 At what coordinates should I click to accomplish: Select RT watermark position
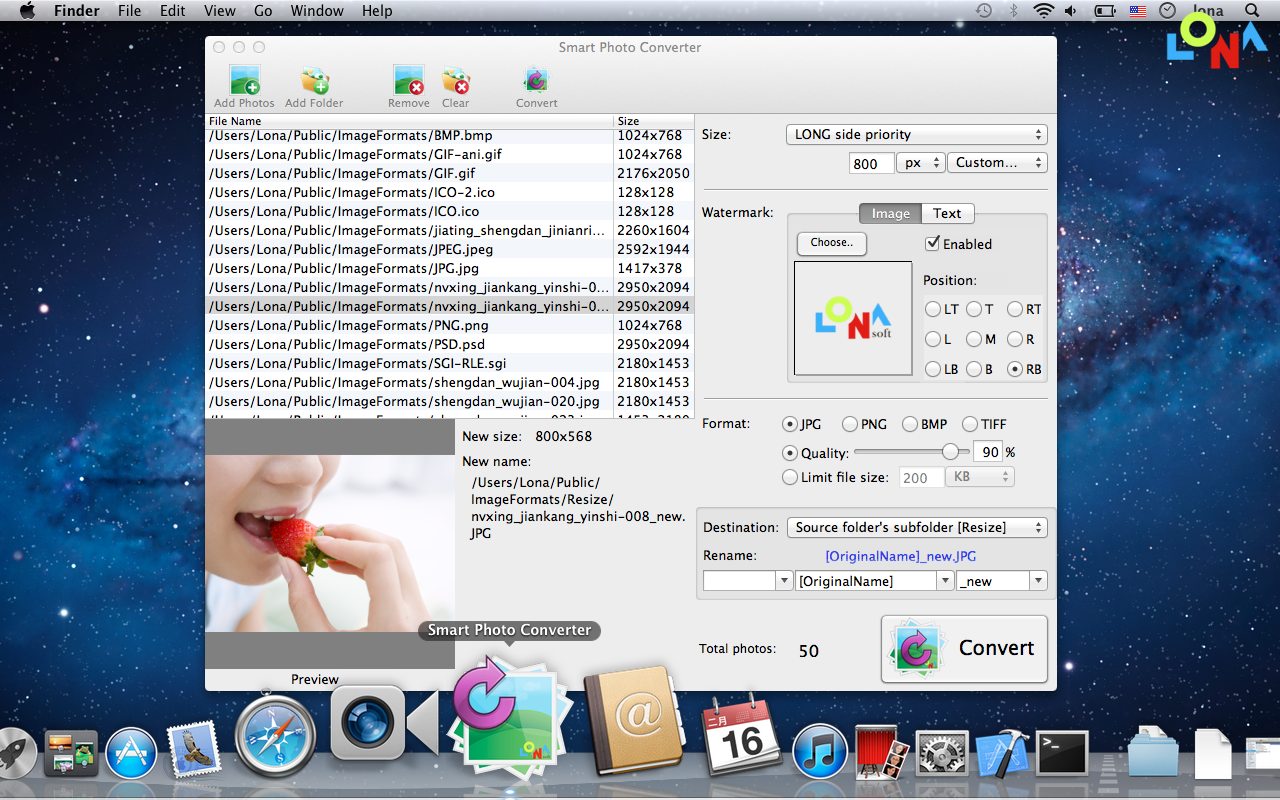1015,310
